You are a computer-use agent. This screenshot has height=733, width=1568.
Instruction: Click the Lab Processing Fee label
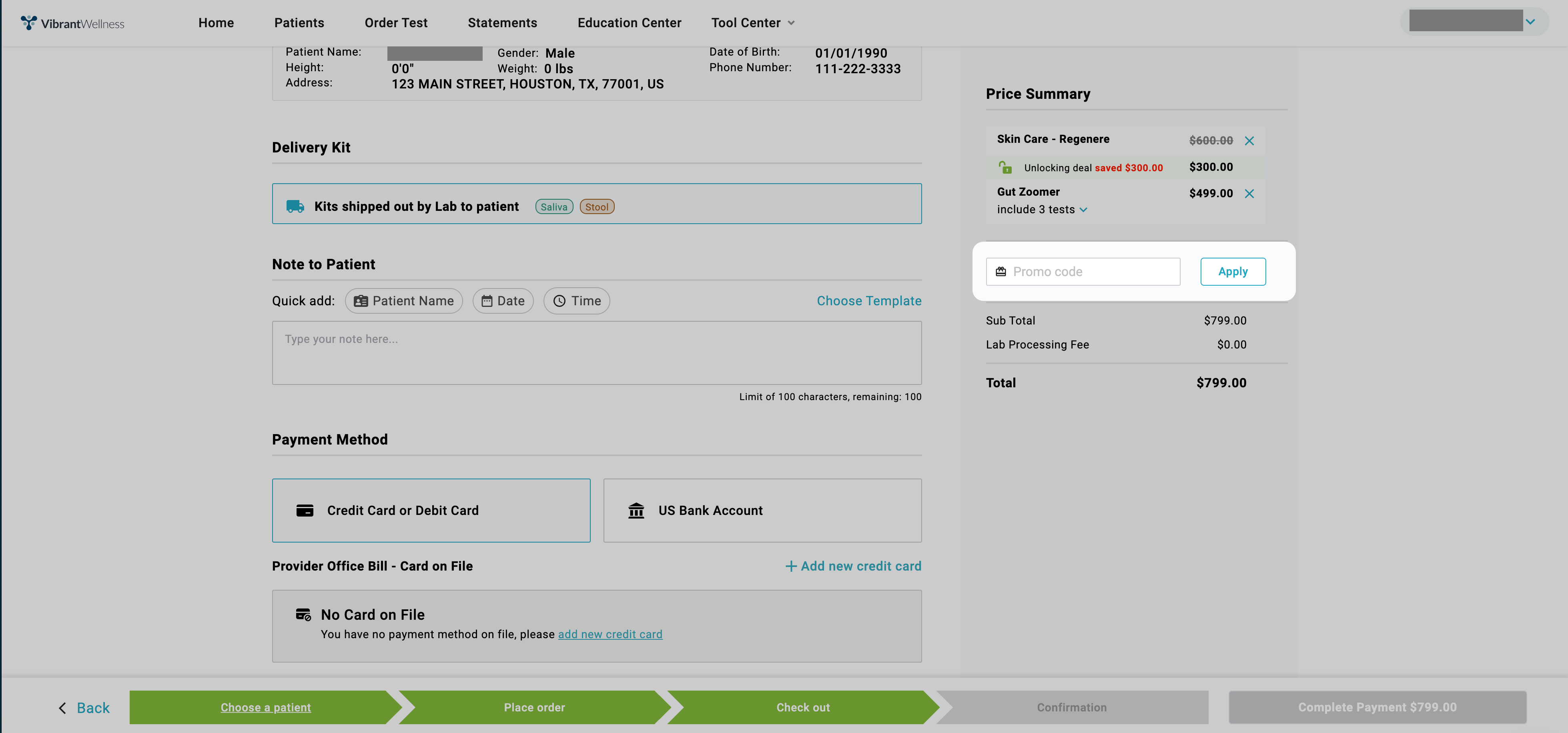(1037, 345)
